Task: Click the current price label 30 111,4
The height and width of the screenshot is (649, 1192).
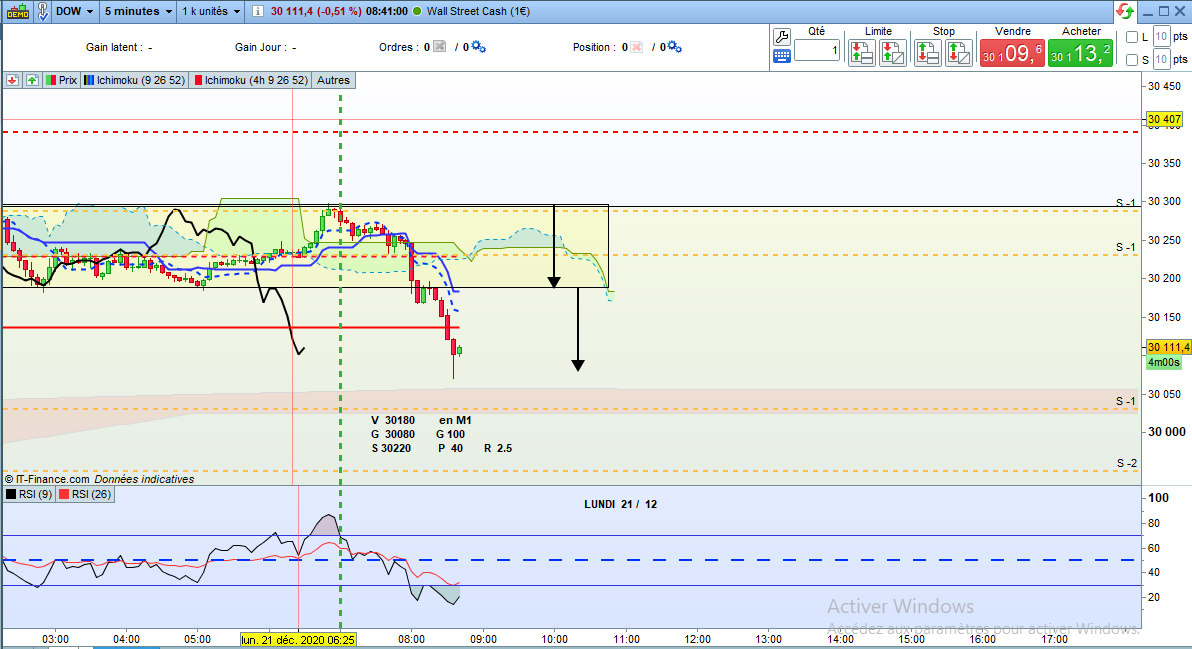Action: click(1168, 347)
